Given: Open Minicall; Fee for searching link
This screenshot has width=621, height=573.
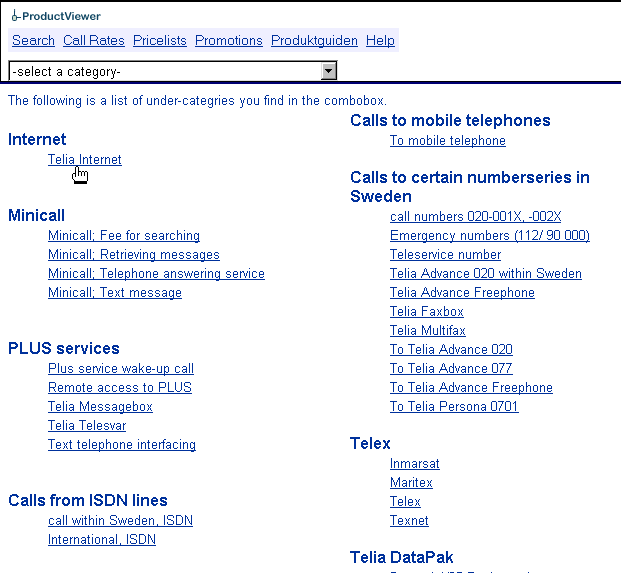Looking at the screenshot, I should pos(124,235).
